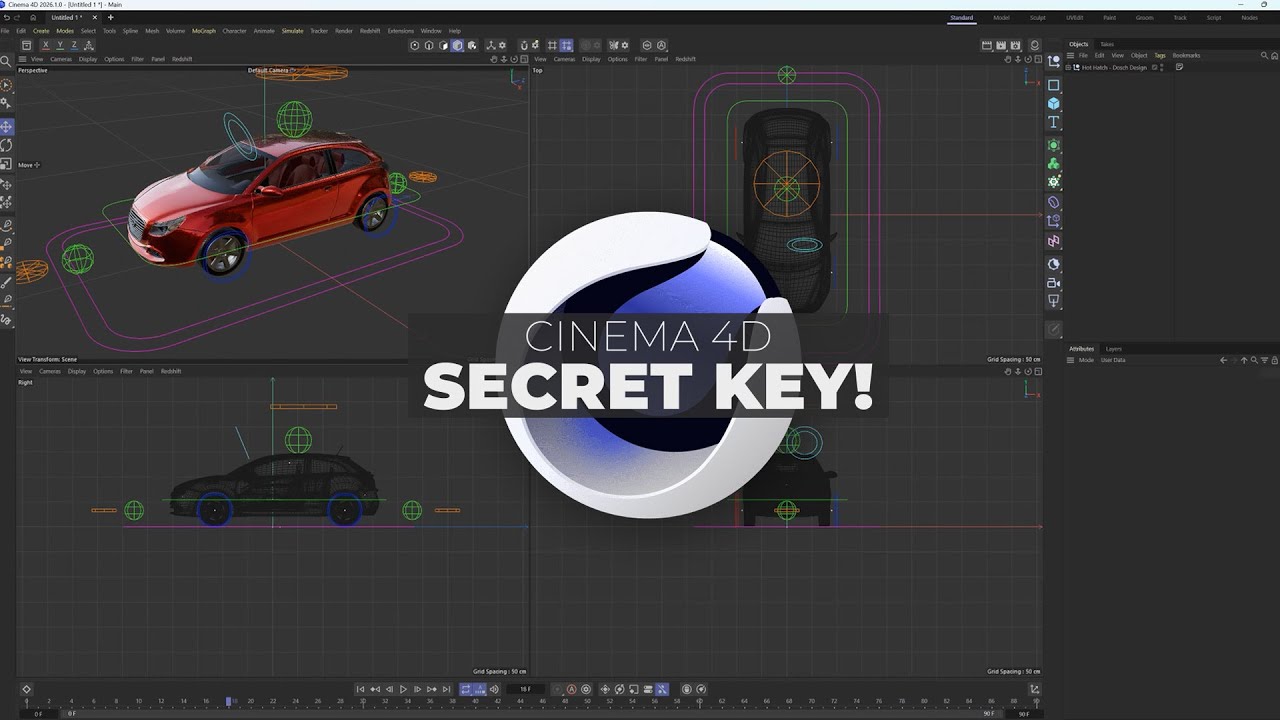The image size is (1280, 720).
Task: Open the Perspective viewport hamburger menu
Action: pos(23,59)
